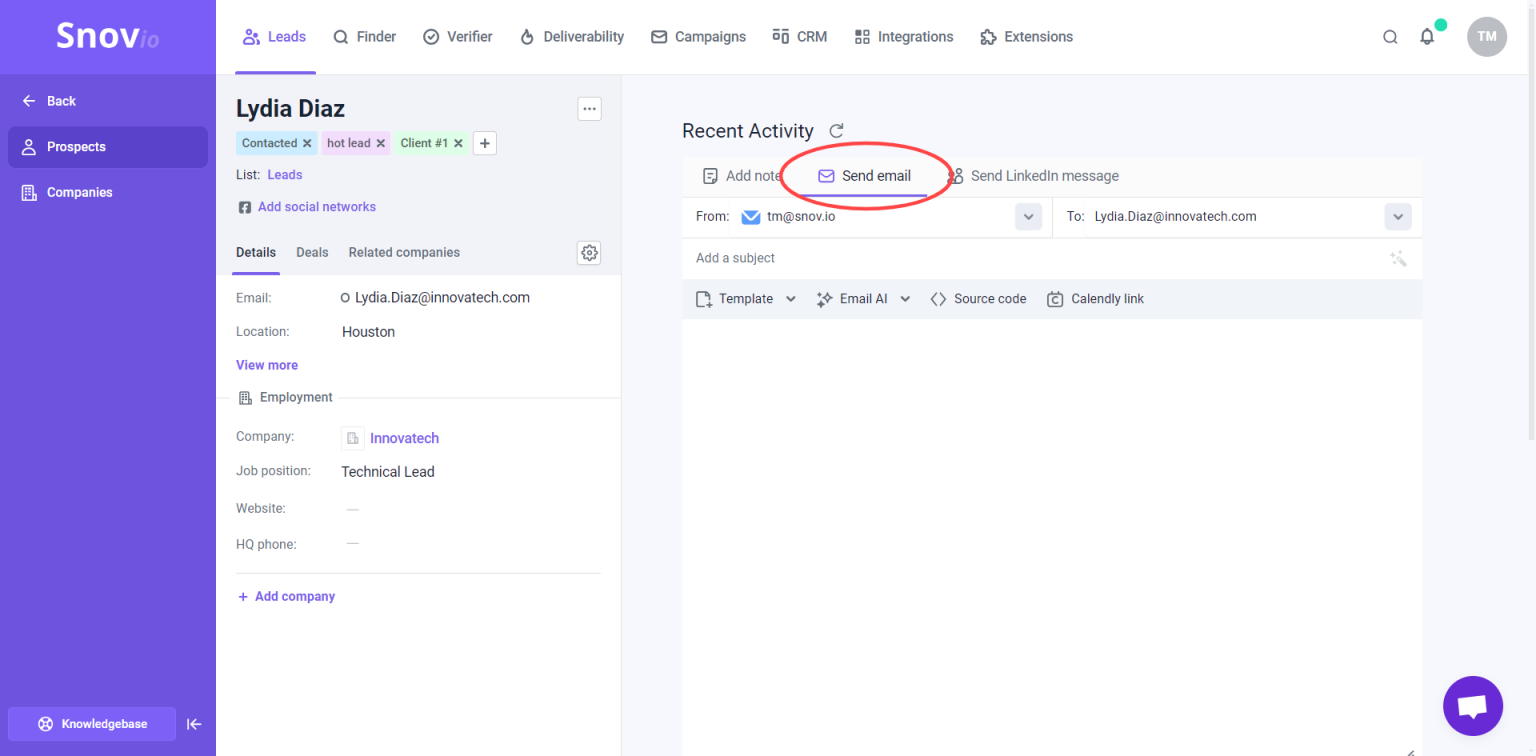The image size is (1536, 756).
Task: Expand View more details
Action: 267,365
